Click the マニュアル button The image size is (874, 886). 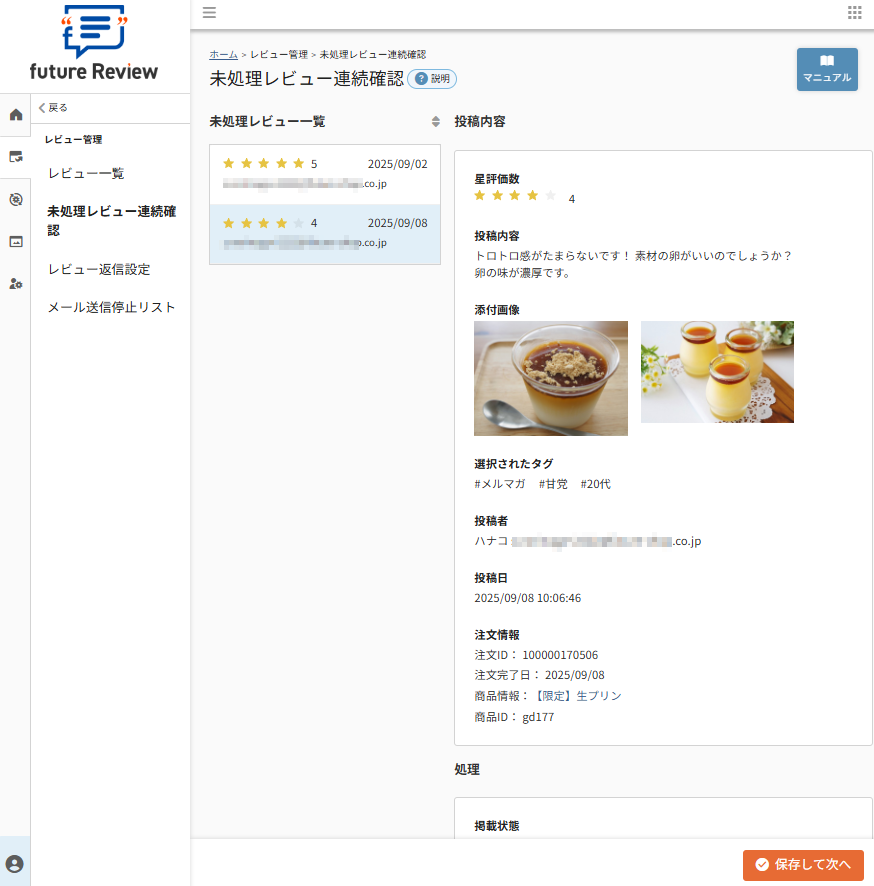coord(826,69)
